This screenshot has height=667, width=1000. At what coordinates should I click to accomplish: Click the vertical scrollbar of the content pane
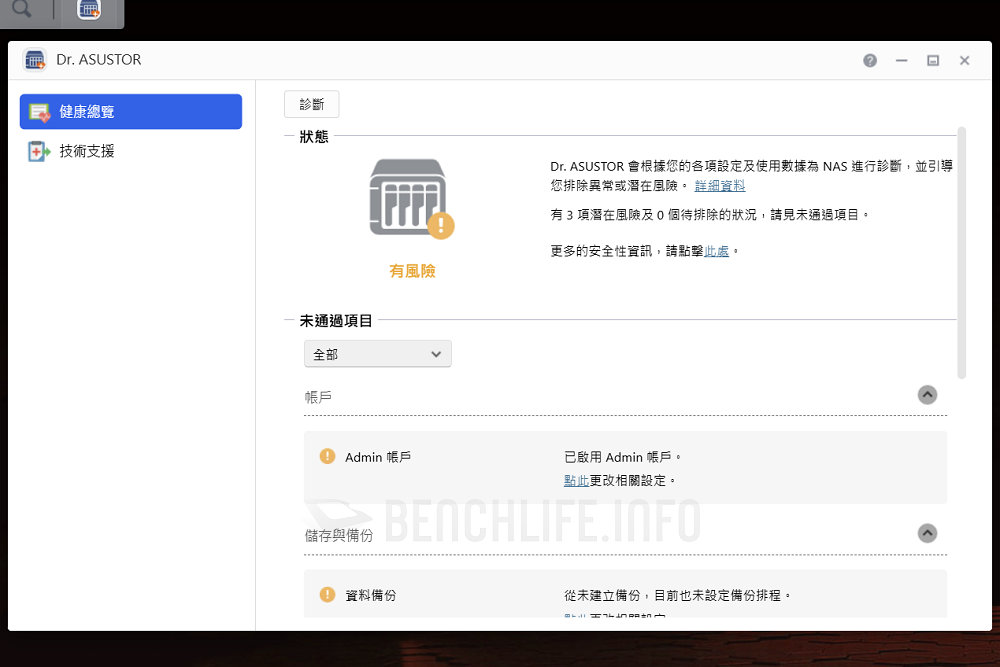(x=961, y=250)
